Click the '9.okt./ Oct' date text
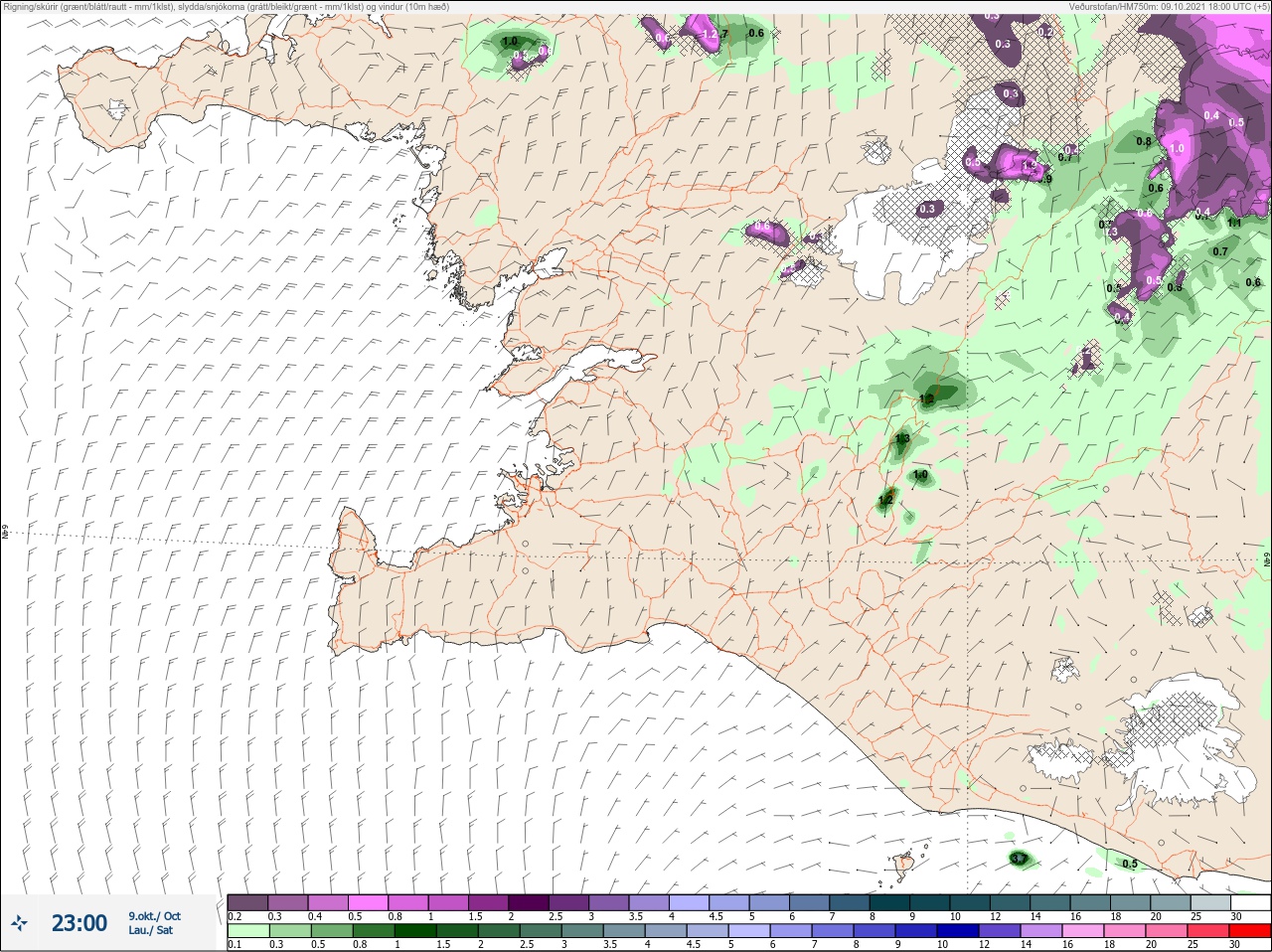This screenshot has height=952, width=1272. coord(154,916)
